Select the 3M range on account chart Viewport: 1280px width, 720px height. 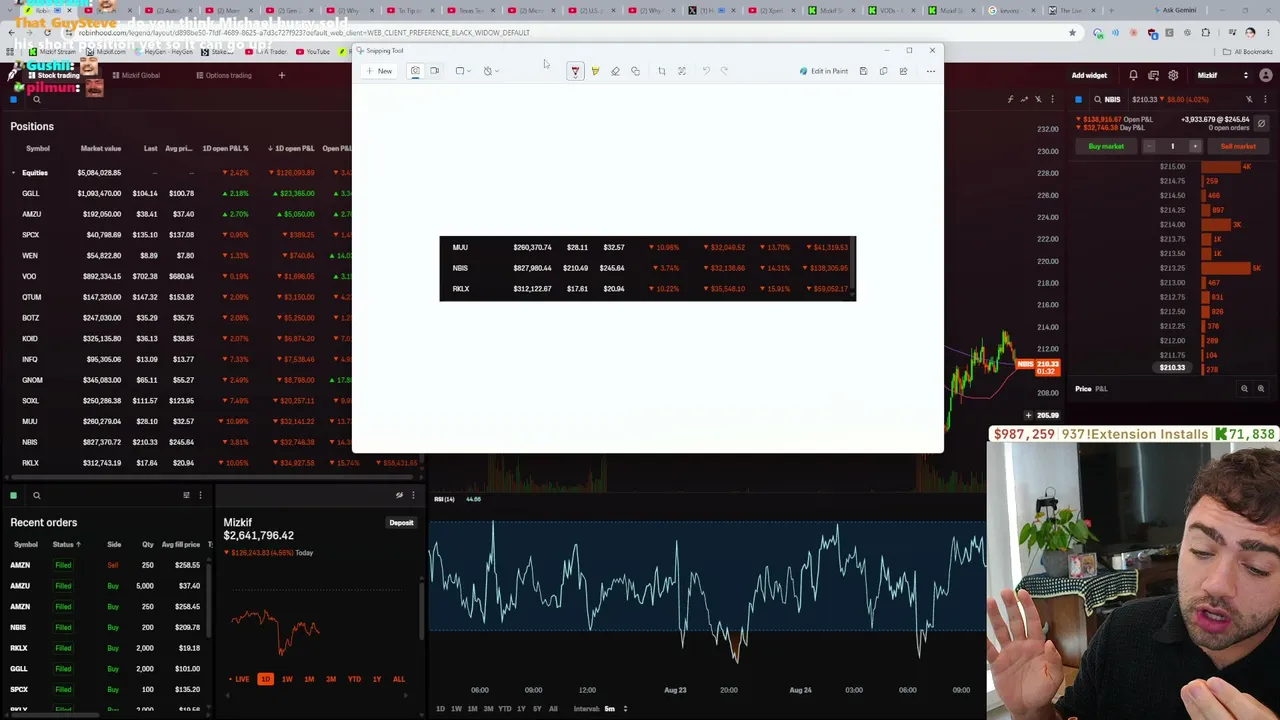(x=331, y=679)
